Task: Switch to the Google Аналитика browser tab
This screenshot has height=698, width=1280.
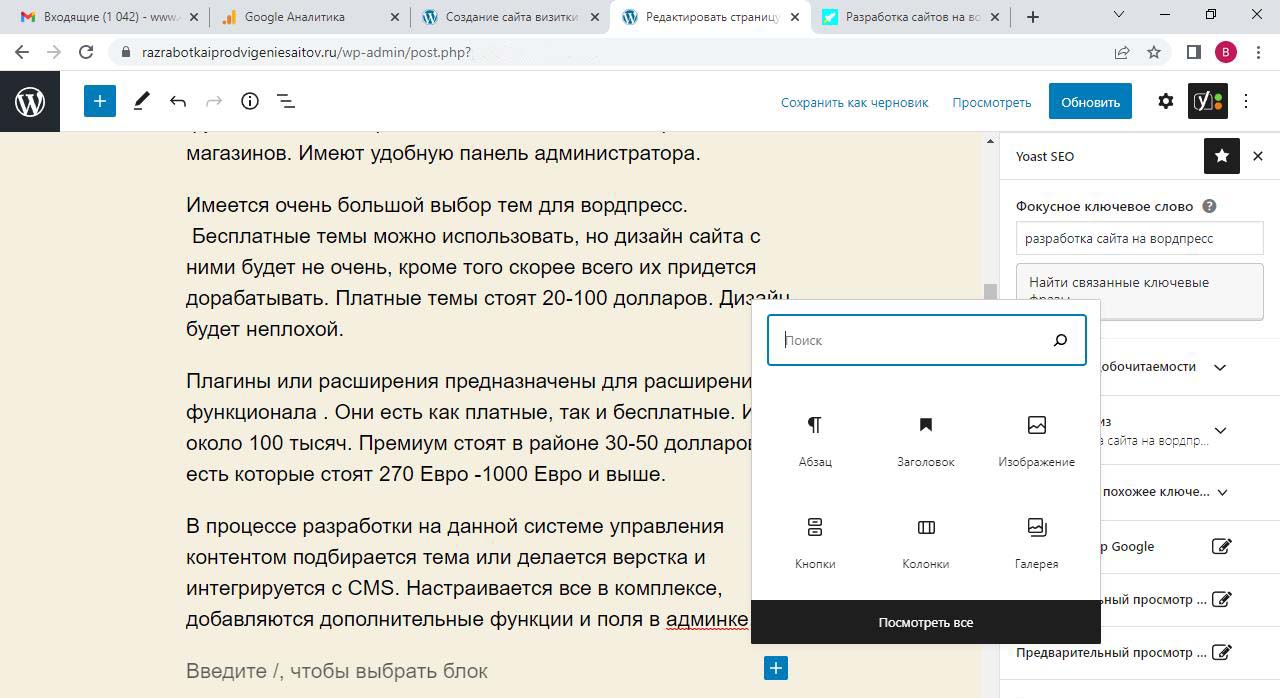Action: (294, 17)
